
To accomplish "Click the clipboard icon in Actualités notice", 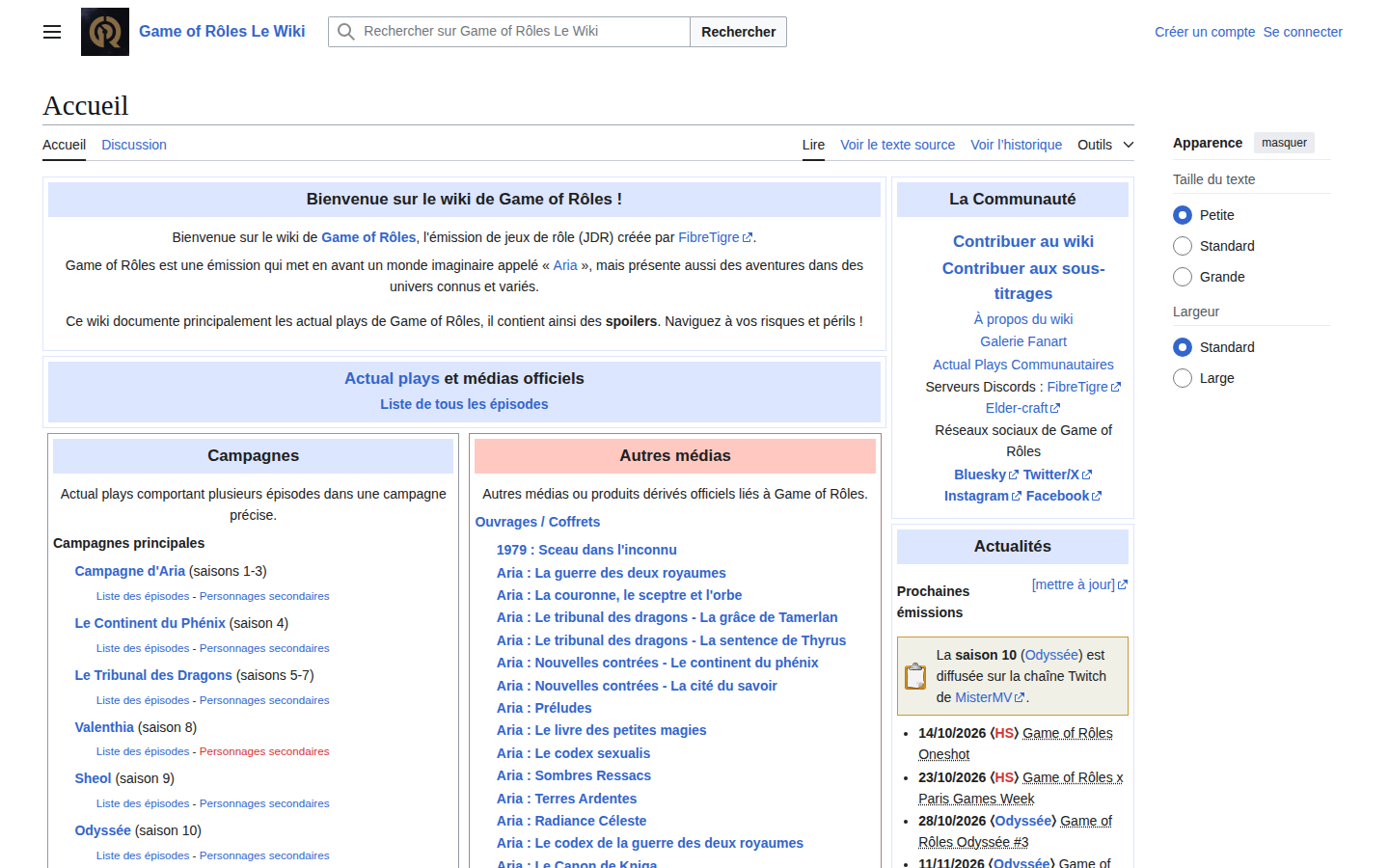I will coord(915,676).
